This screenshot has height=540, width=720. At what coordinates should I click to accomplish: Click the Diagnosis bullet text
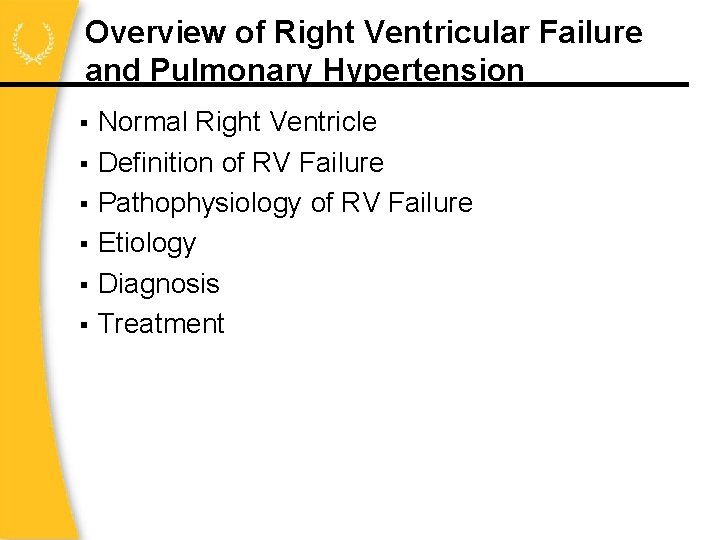(159, 284)
